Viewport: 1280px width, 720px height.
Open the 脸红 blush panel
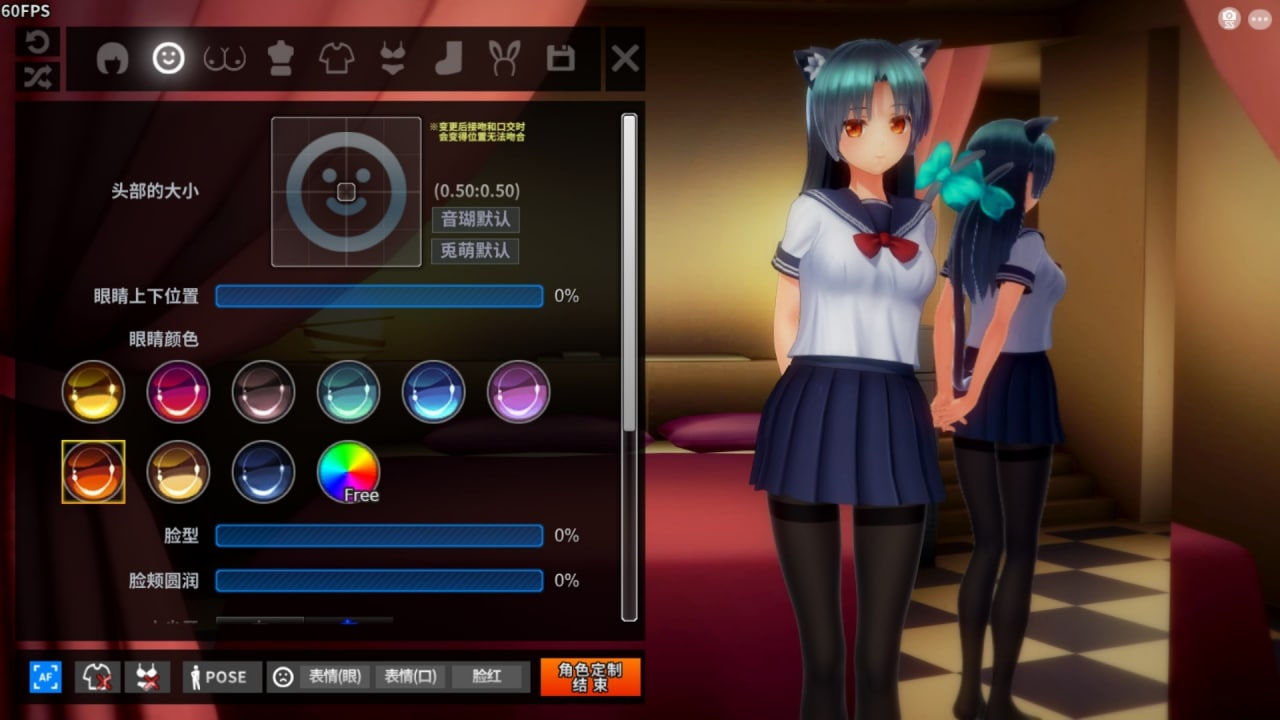click(x=487, y=677)
